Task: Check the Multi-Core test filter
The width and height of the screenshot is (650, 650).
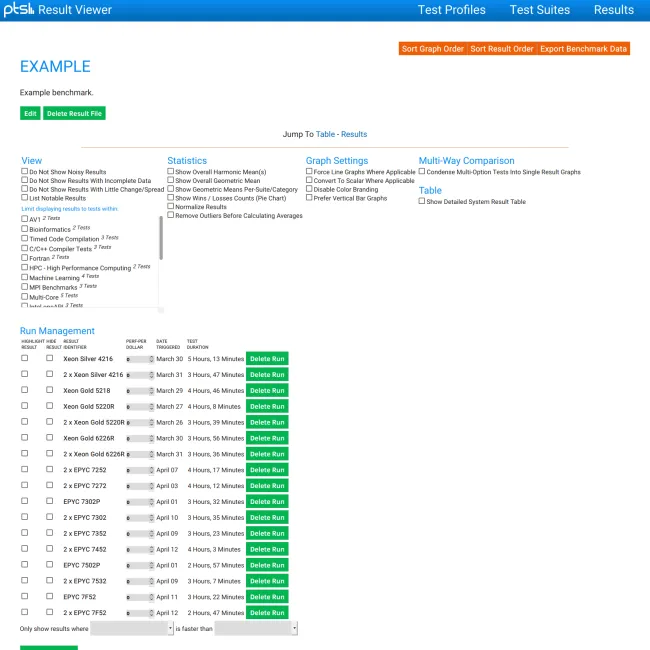Action: click(x=24, y=296)
